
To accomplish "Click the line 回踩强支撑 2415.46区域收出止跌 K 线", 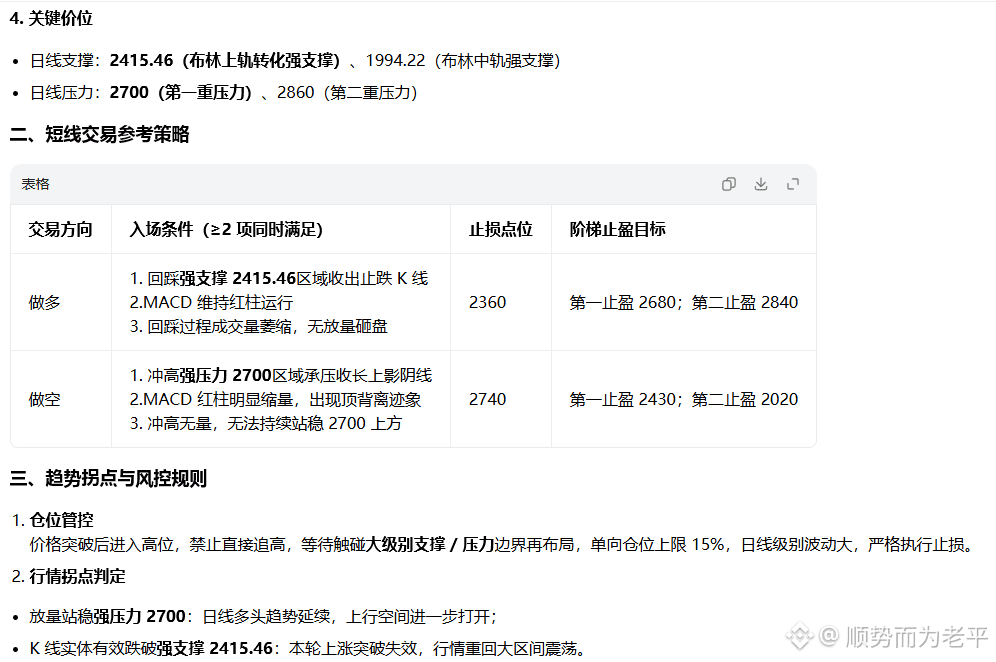I will pyautogui.click(x=279, y=278).
